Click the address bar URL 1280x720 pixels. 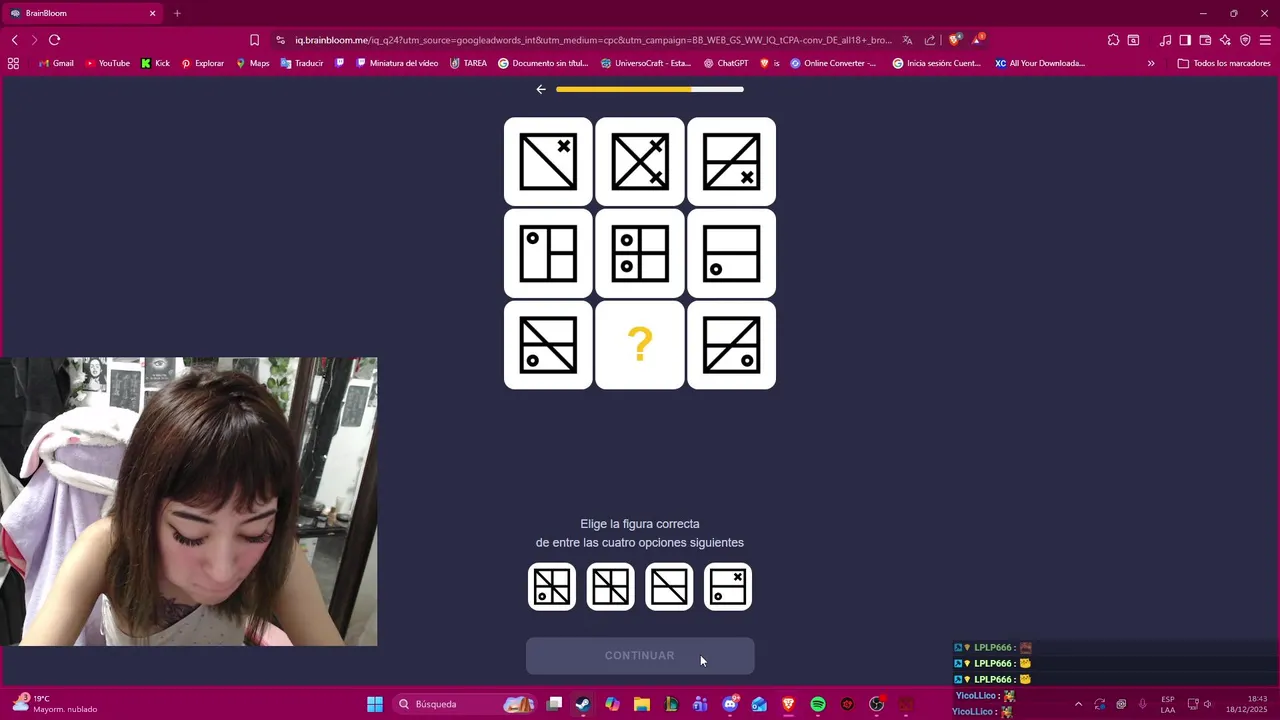tap(592, 40)
